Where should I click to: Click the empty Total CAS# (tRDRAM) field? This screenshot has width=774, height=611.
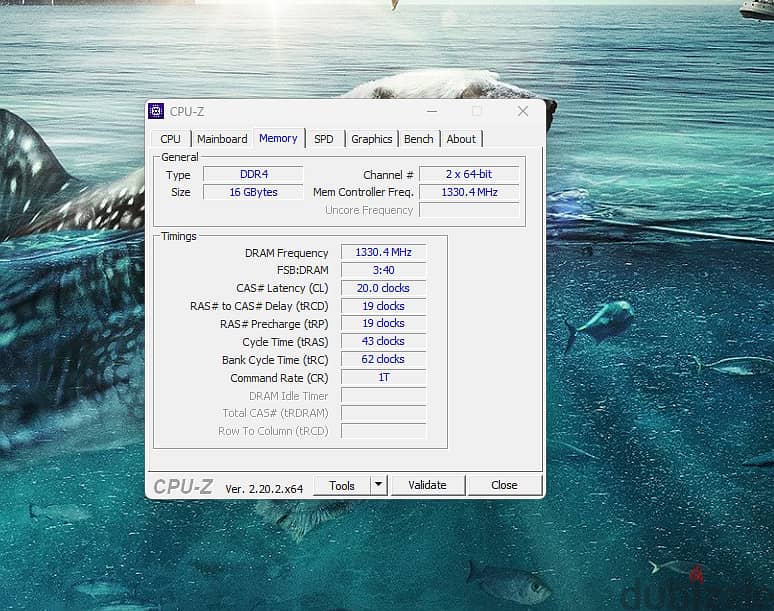(x=384, y=413)
